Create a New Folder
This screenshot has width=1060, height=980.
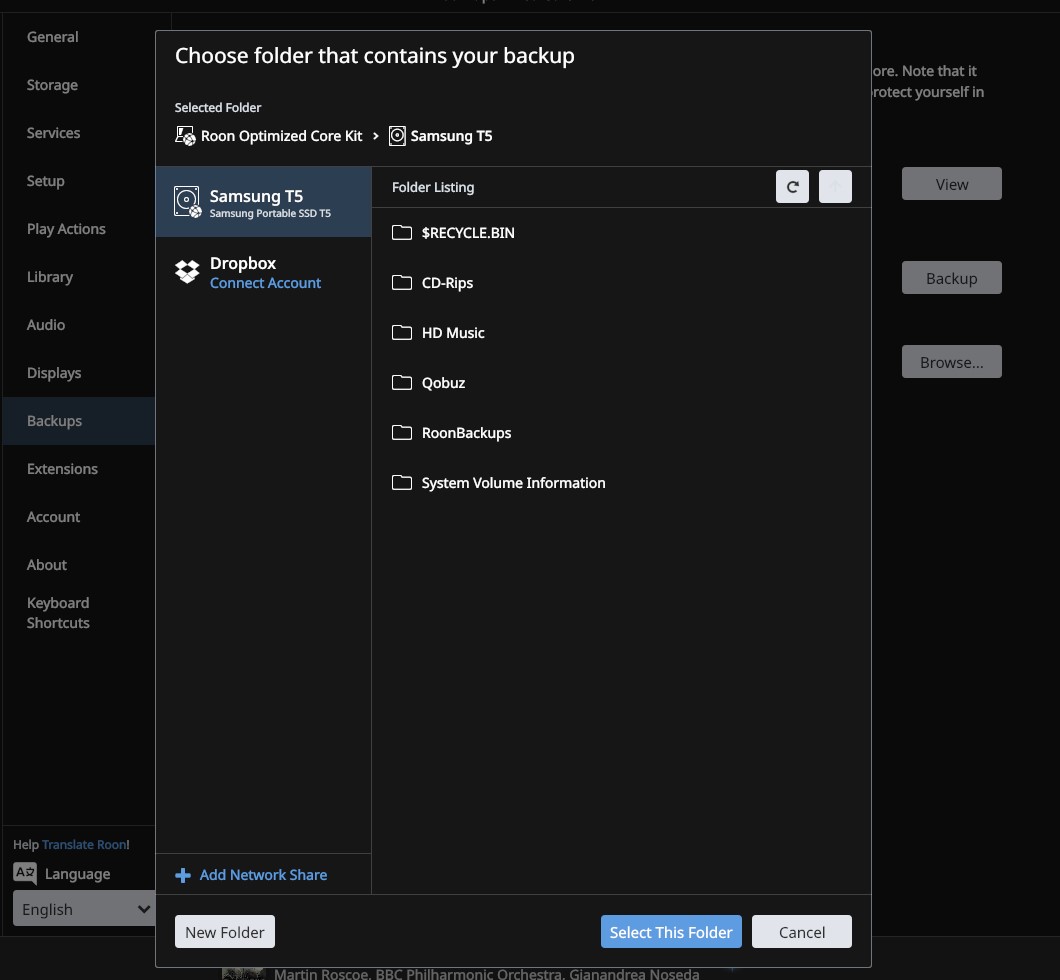point(224,932)
